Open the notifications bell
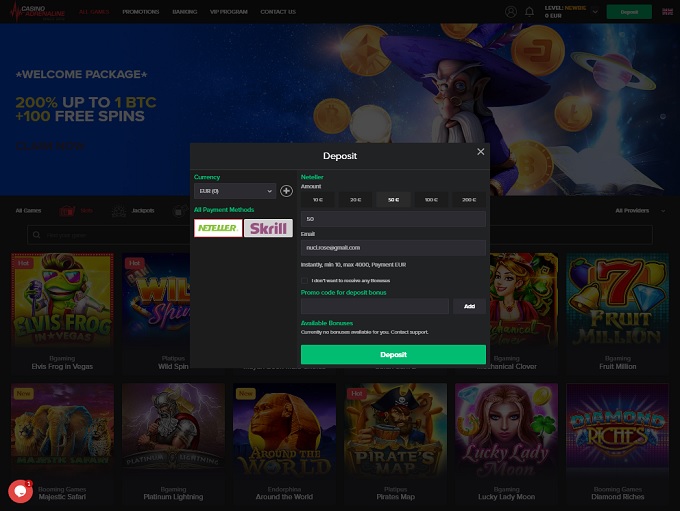The height and width of the screenshot is (511, 680). 529,12
